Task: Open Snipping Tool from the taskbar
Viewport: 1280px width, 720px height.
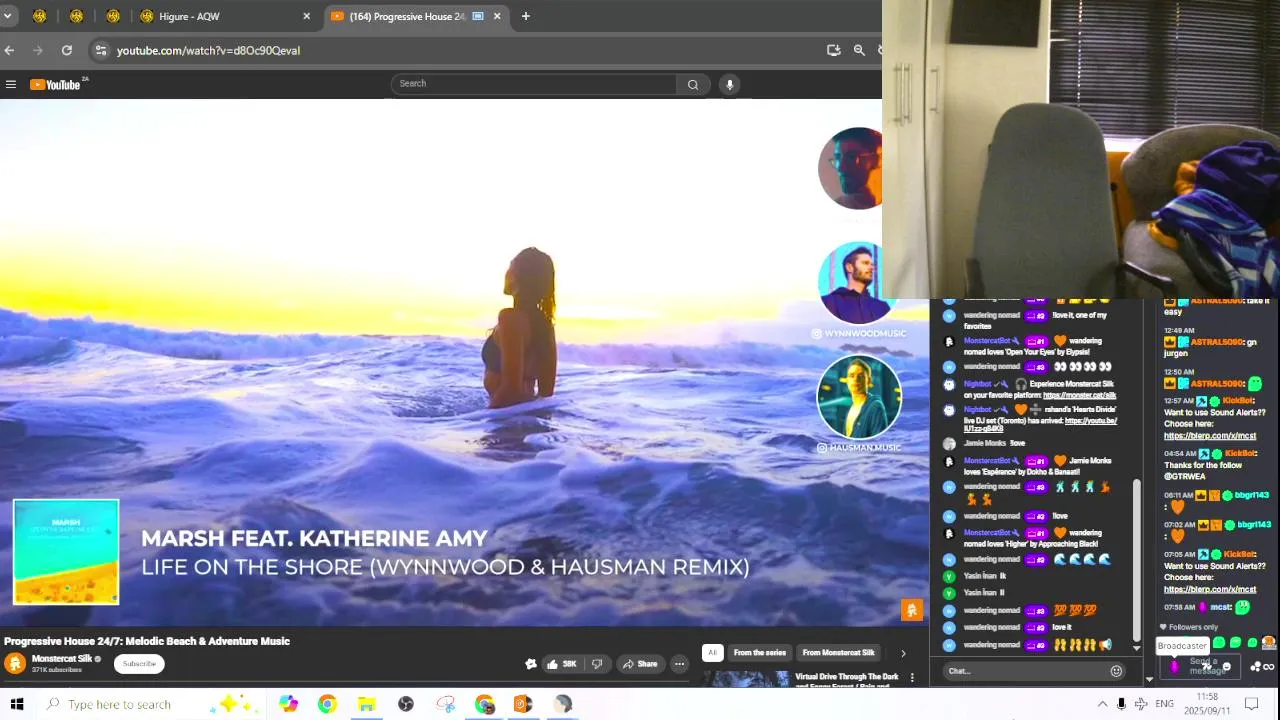Action: 445,704
